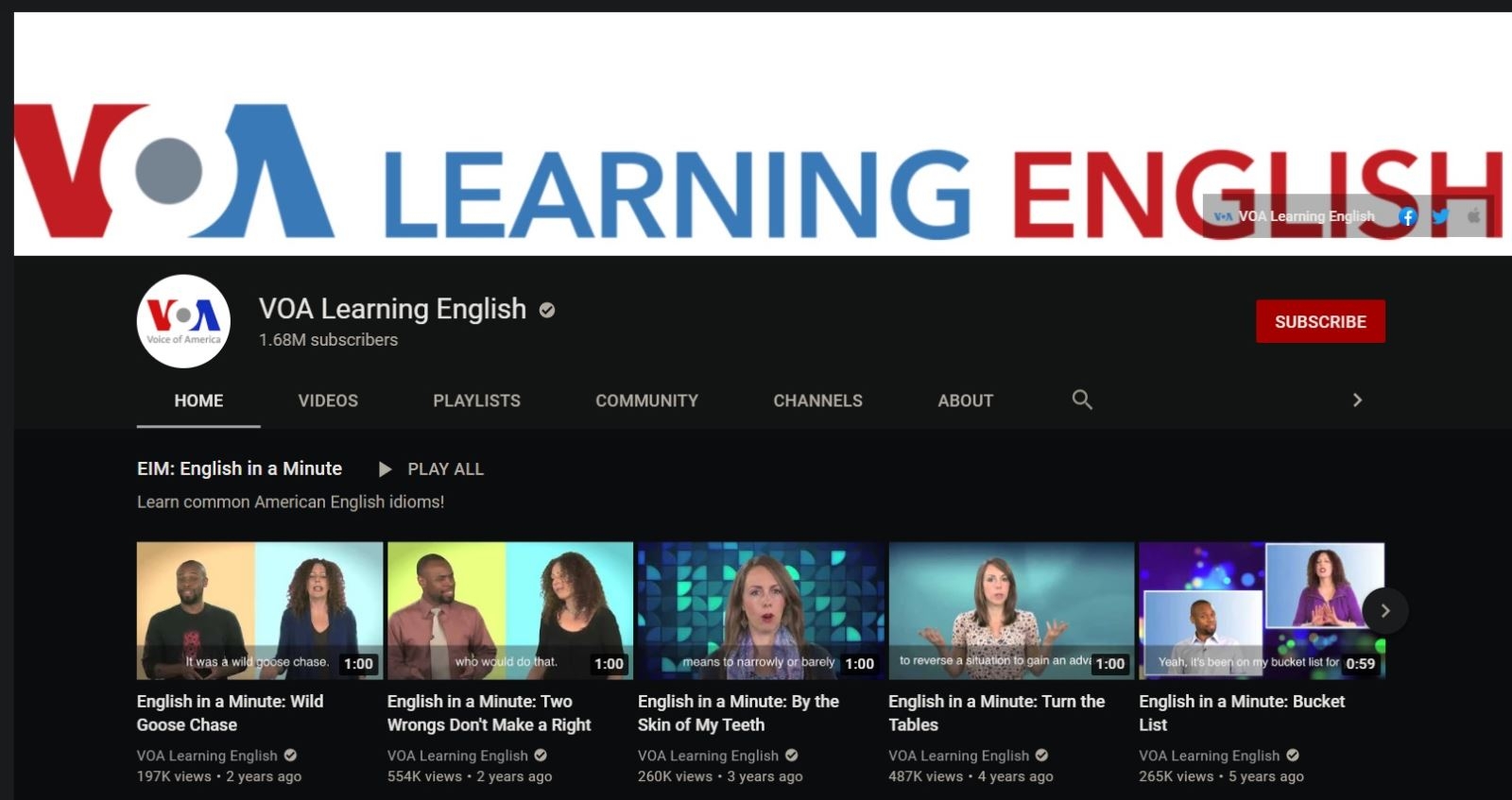Image resolution: width=1512 pixels, height=800 pixels.
Task: Click the '197K views • 2 years ago' text
Action: (219, 776)
